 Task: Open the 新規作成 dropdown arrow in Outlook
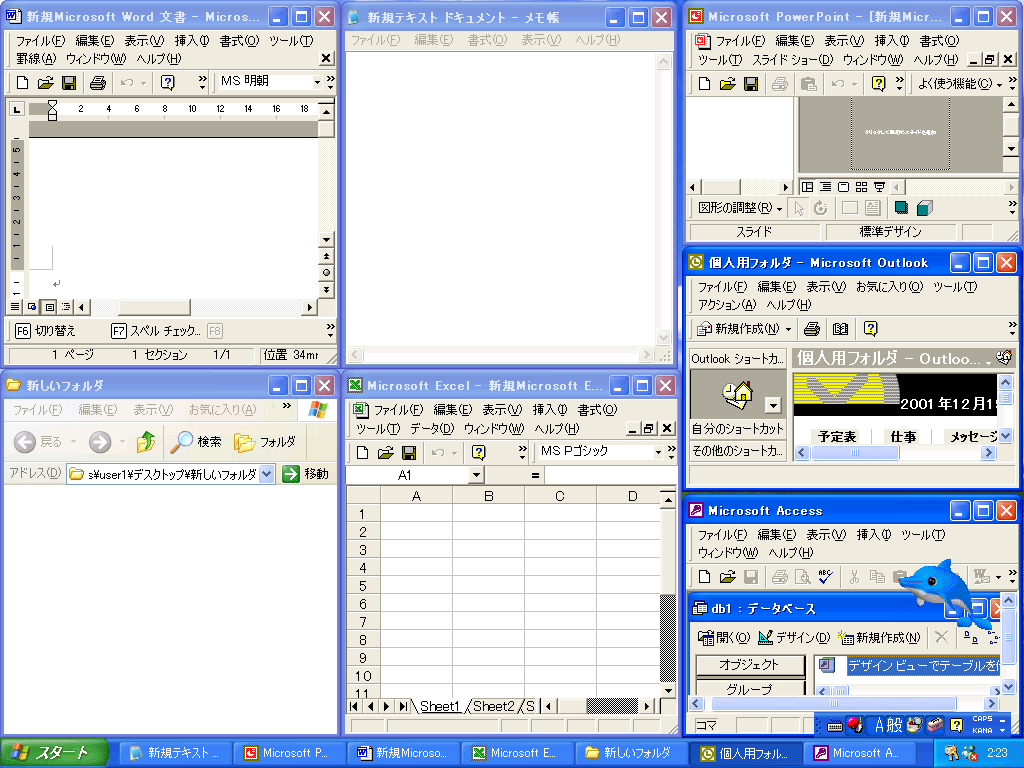click(x=788, y=329)
